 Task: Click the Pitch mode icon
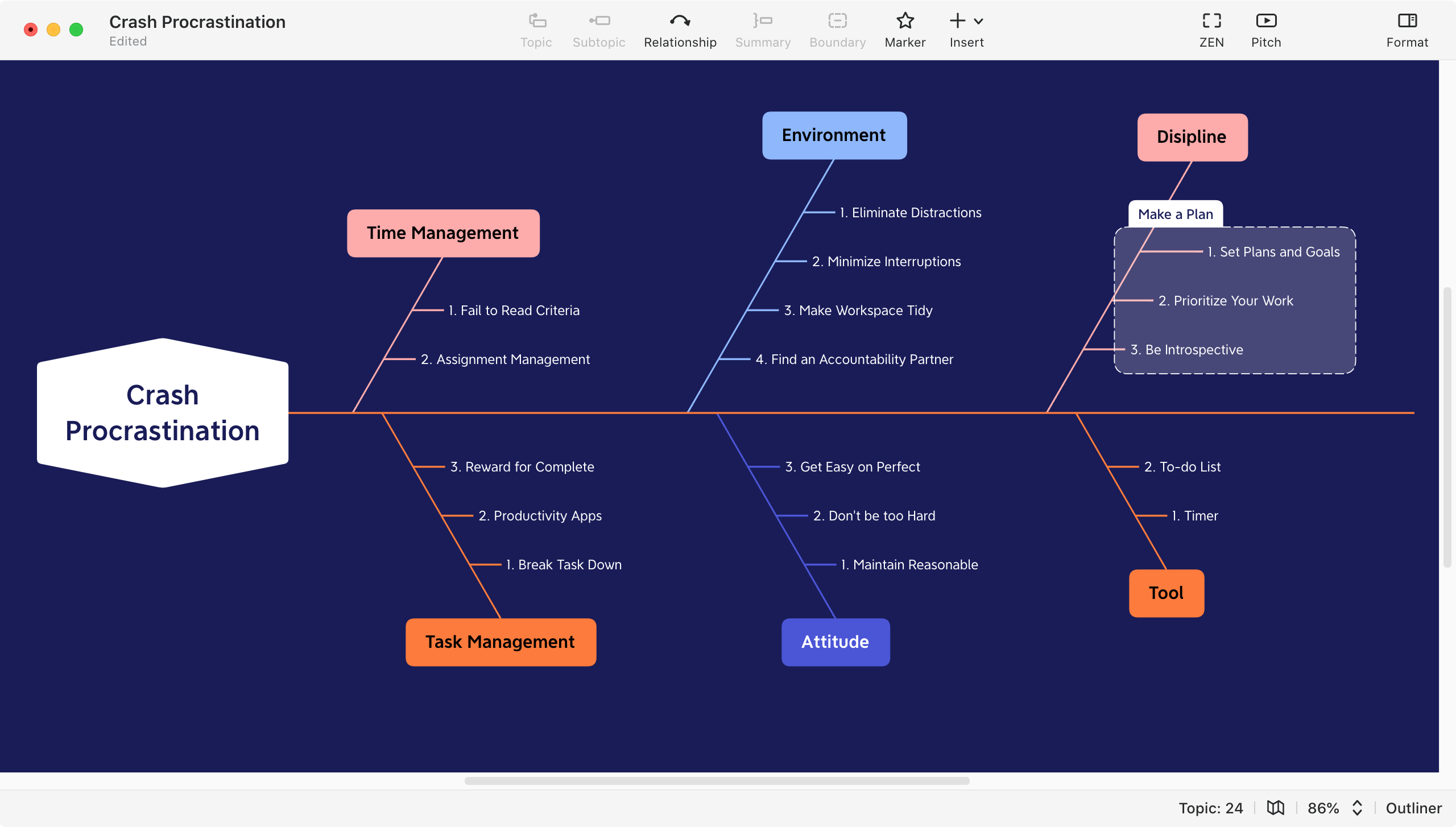click(1266, 20)
